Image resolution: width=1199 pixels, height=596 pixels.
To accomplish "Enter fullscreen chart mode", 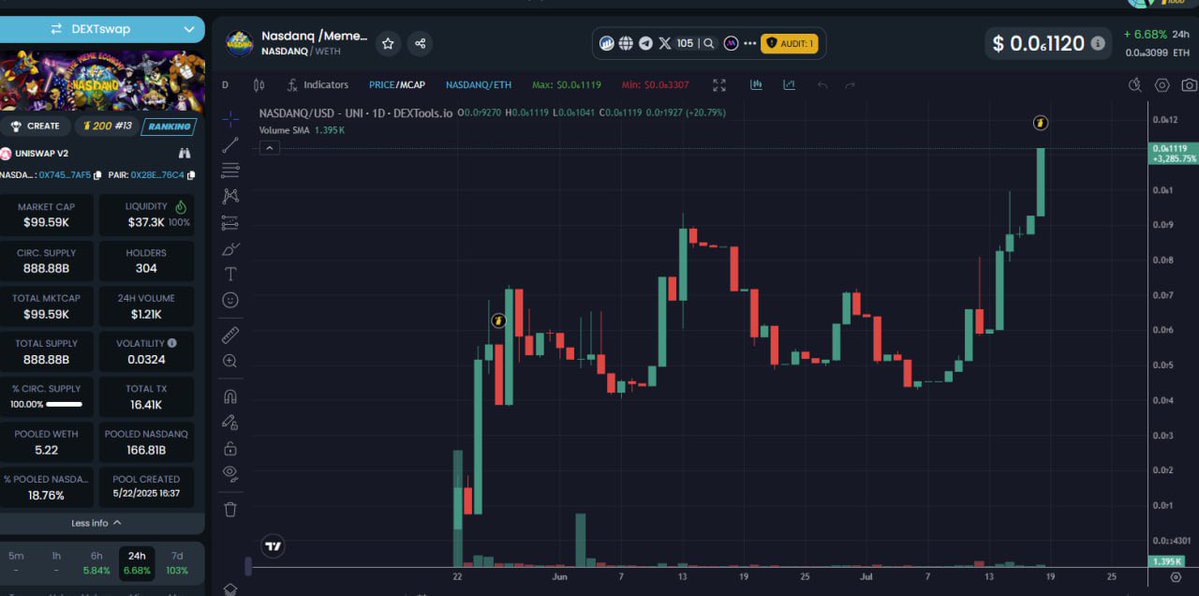I will [719, 85].
